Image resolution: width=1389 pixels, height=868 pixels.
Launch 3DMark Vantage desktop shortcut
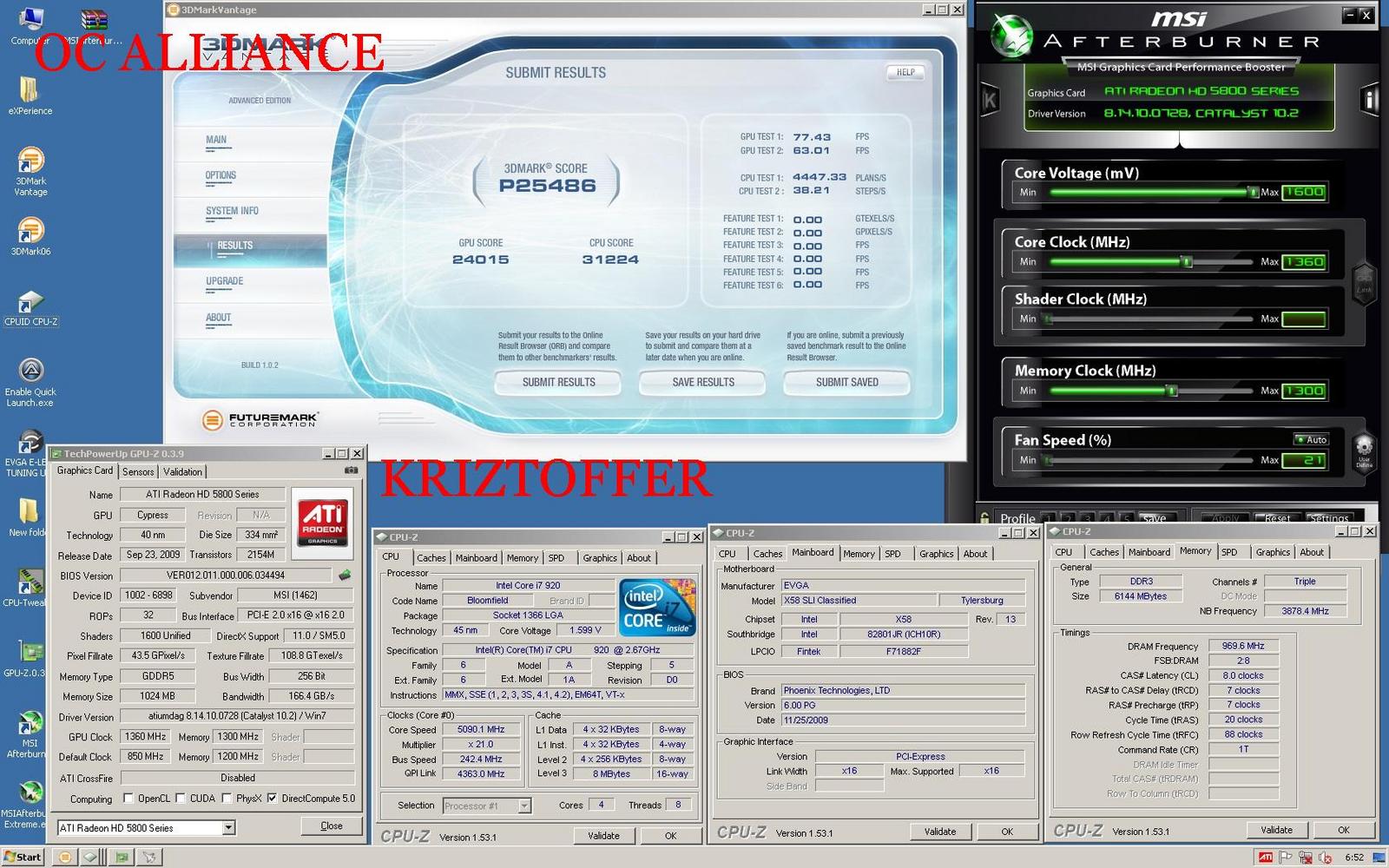click(x=30, y=171)
